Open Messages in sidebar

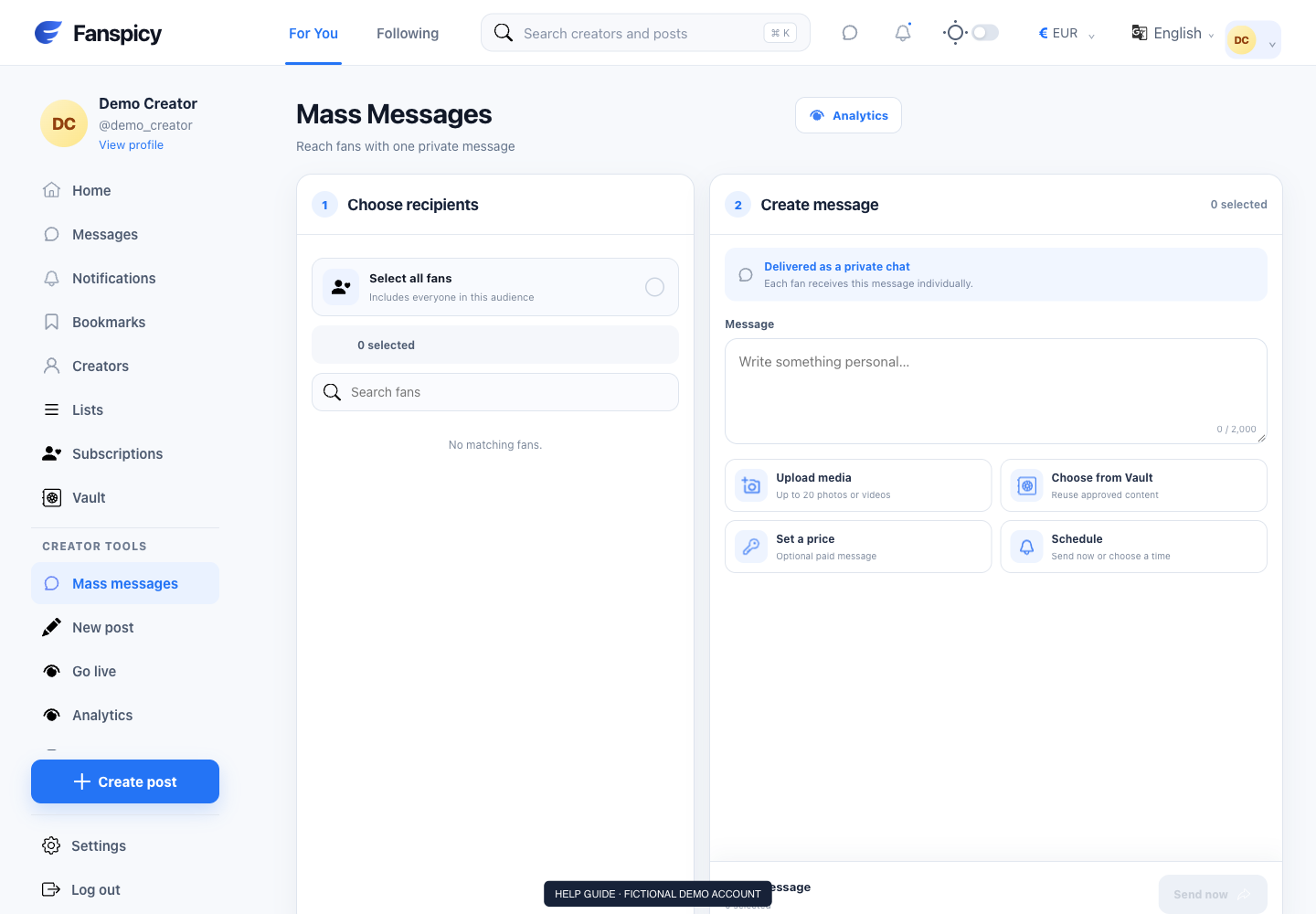(x=125, y=234)
